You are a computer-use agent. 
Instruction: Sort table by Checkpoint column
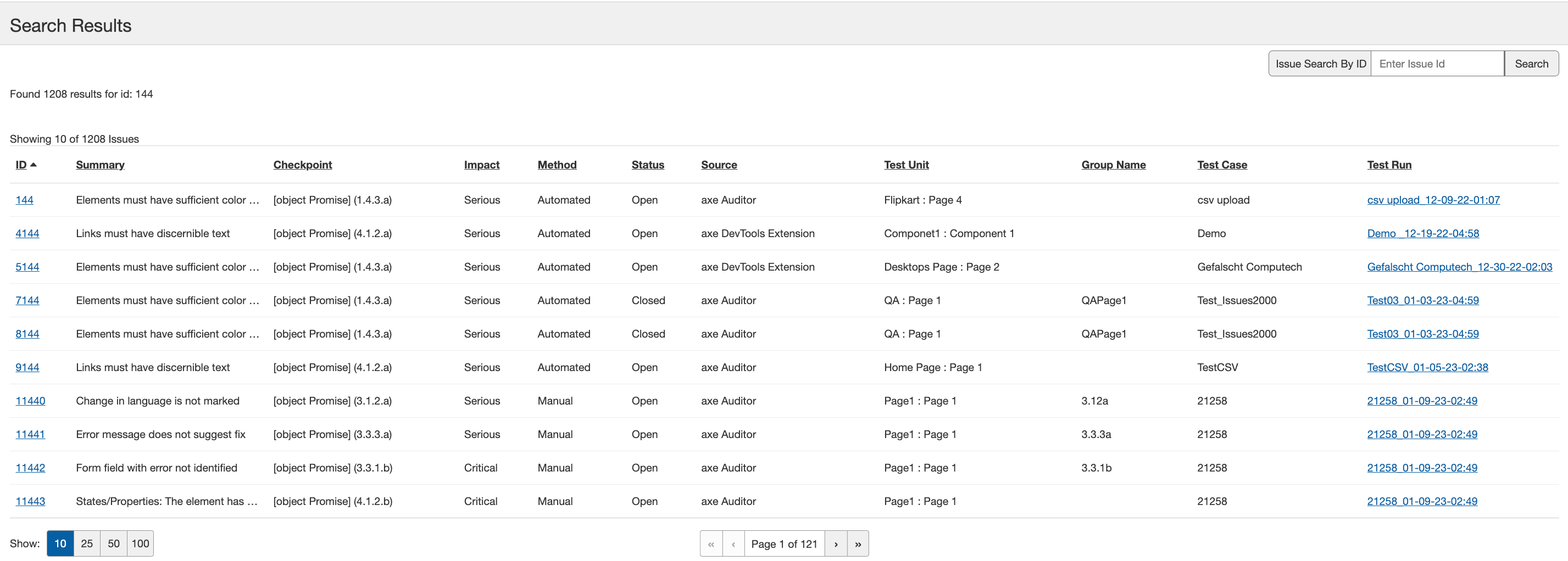click(303, 165)
